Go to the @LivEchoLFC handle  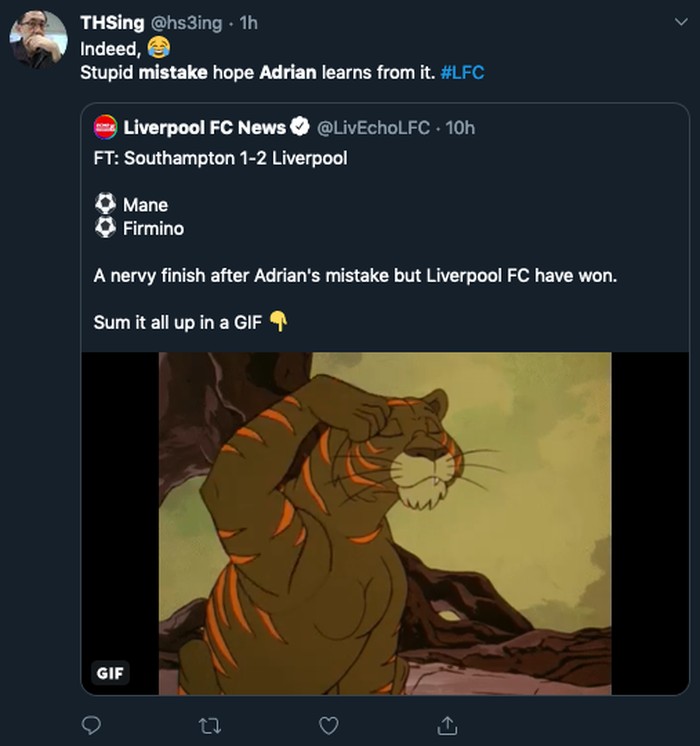pyautogui.click(x=373, y=127)
